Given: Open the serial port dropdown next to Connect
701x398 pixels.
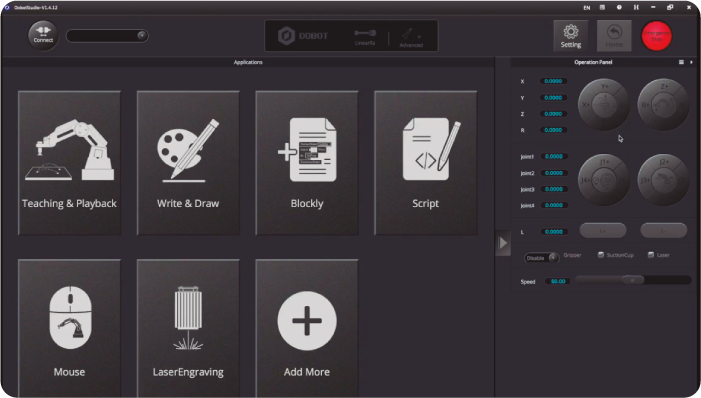Looking at the screenshot, I should pos(107,36).
